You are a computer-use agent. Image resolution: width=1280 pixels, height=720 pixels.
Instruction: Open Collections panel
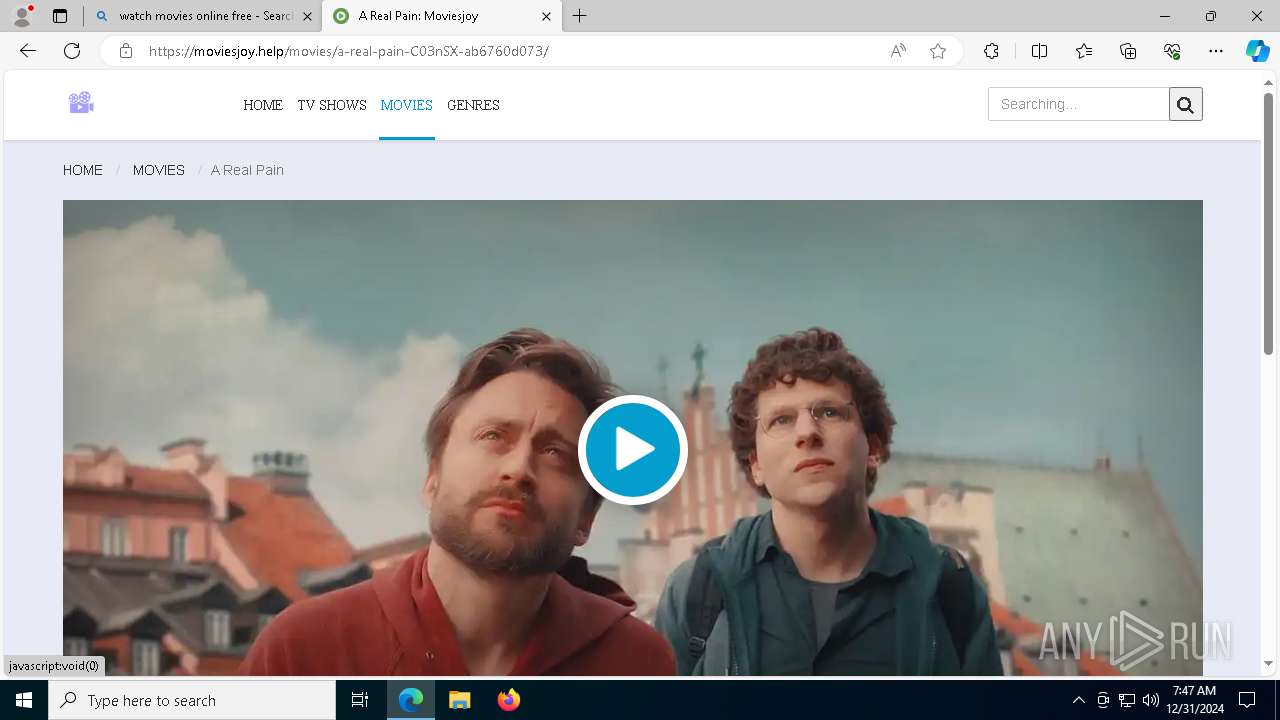[1128, 51]
